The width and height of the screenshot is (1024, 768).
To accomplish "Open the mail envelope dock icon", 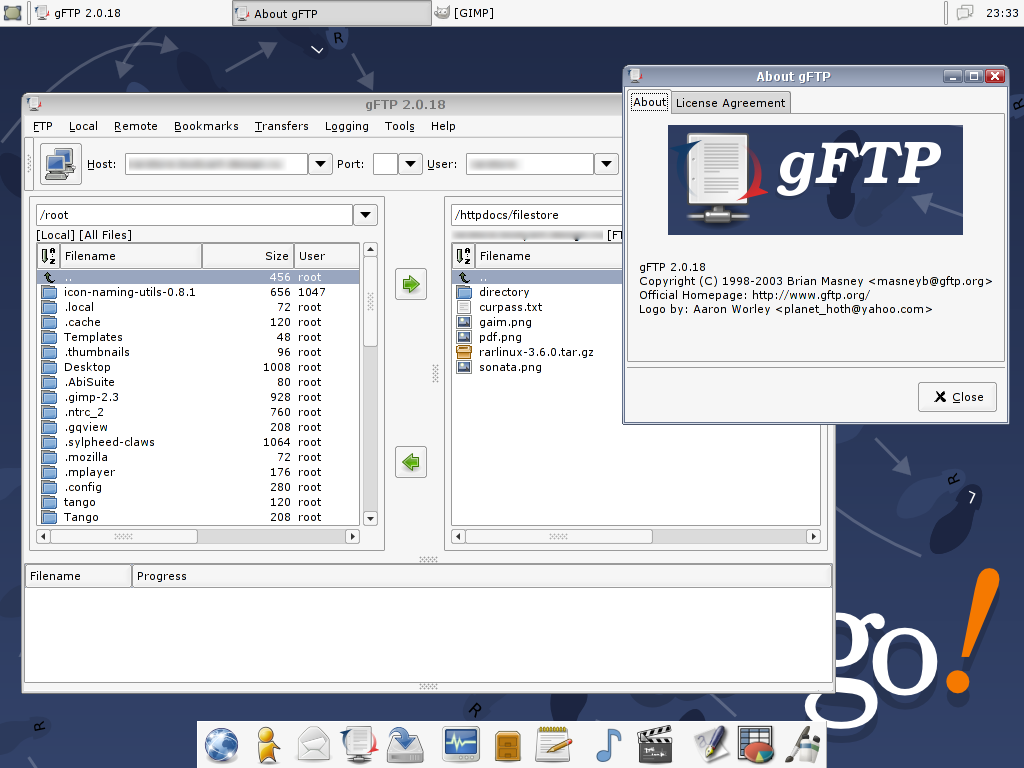I will [313, 745].
